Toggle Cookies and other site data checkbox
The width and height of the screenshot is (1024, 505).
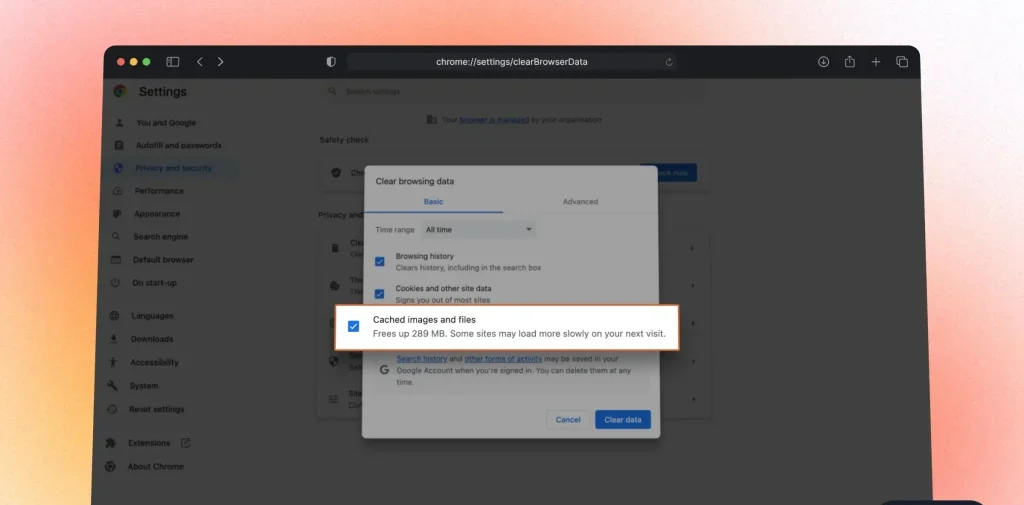click(380, 294)
